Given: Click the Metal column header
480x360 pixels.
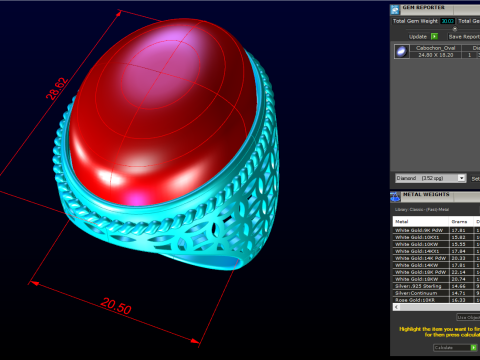Looking at the screenshot, I should pos(421,221).
